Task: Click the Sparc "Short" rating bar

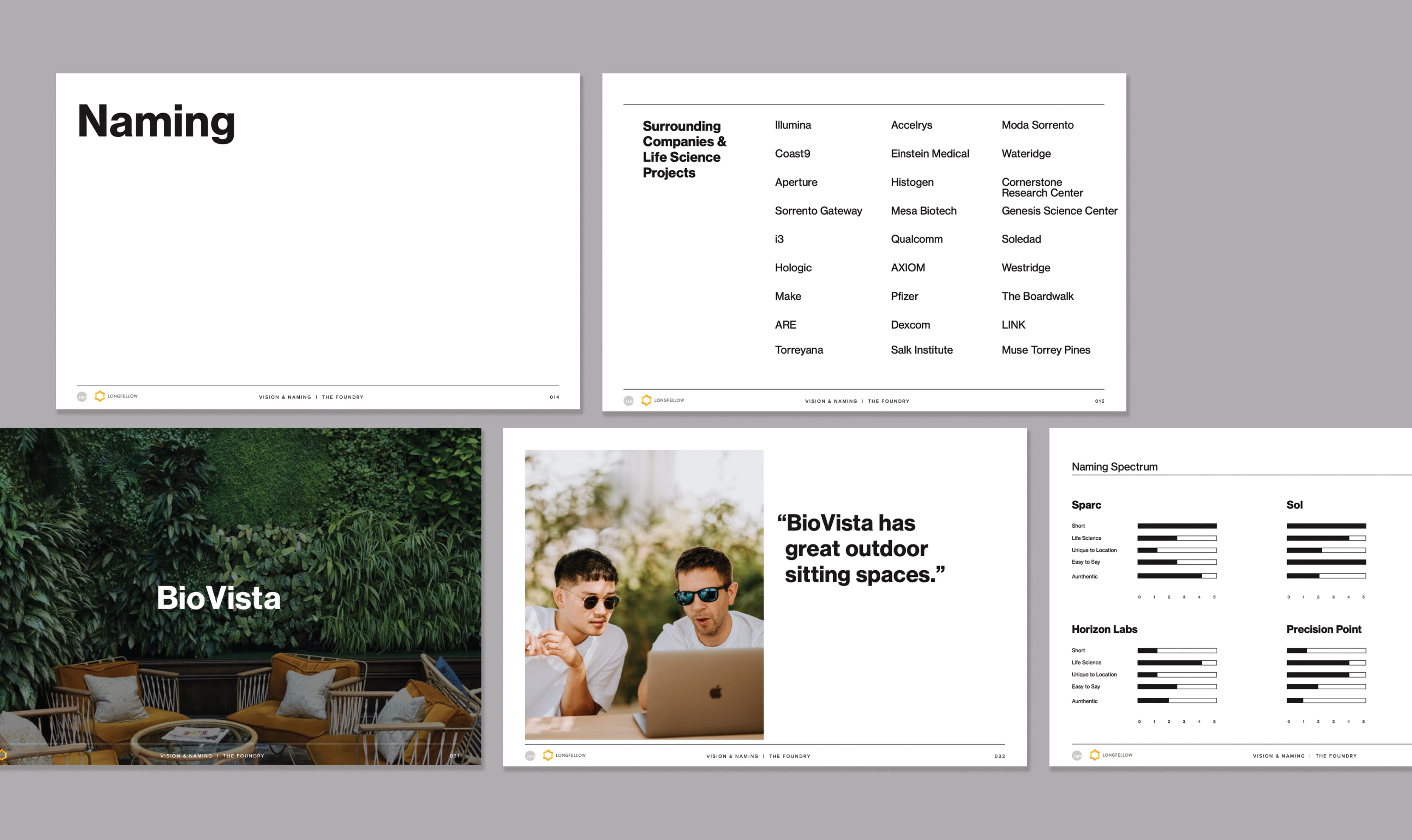Action: point(1177,526)
